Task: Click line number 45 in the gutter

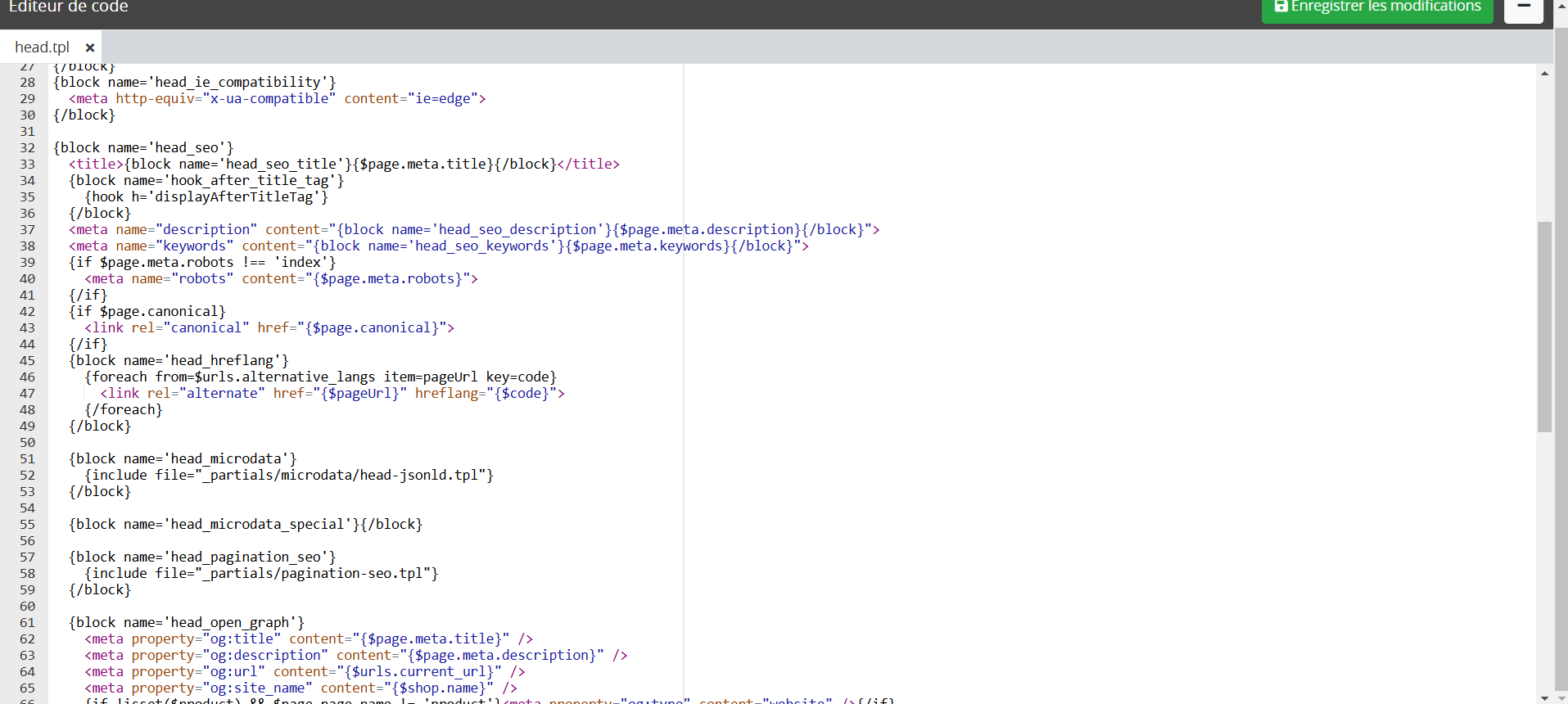Action: [28, 360]
